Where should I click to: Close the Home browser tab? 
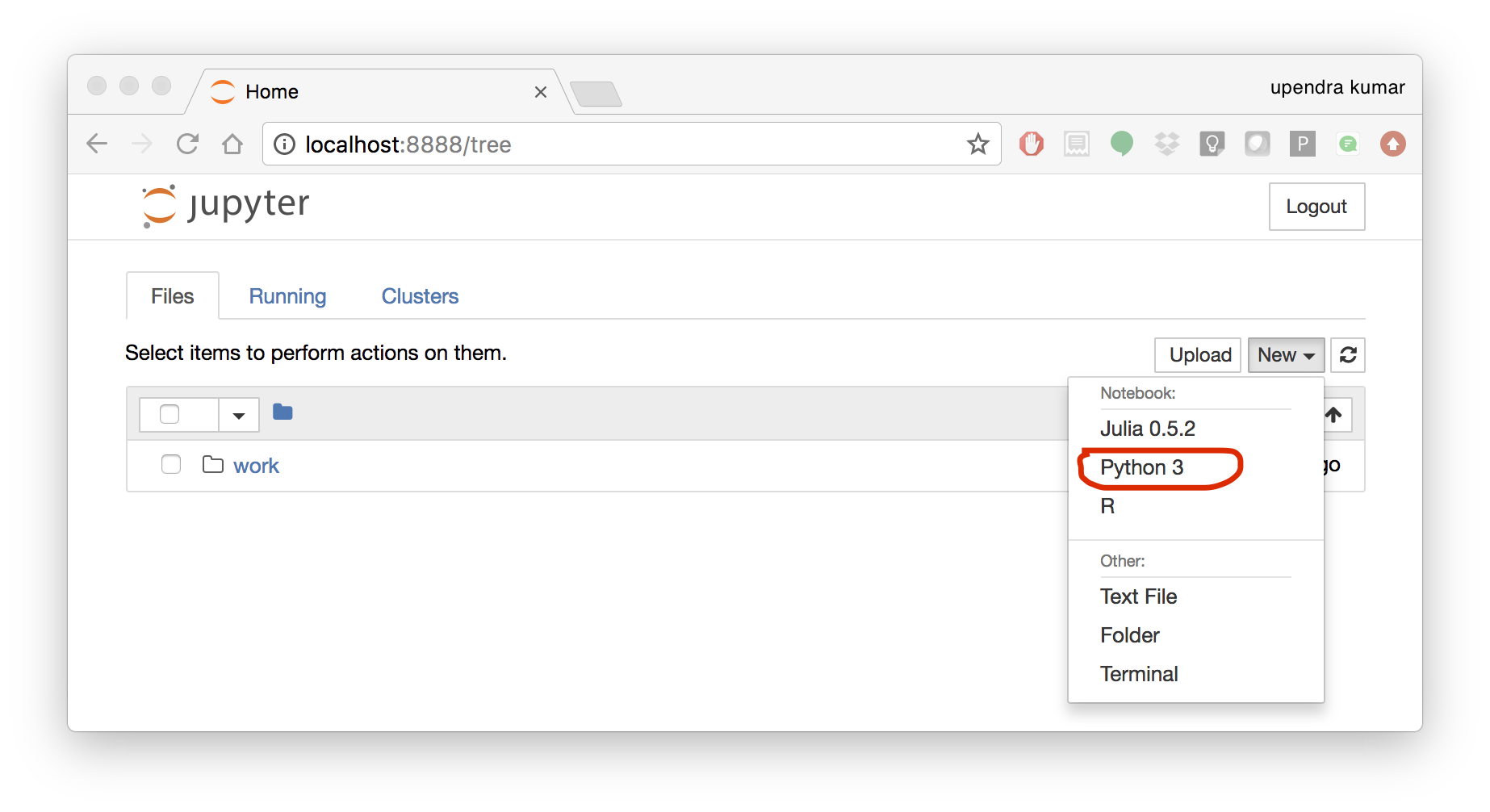point(541,92)
